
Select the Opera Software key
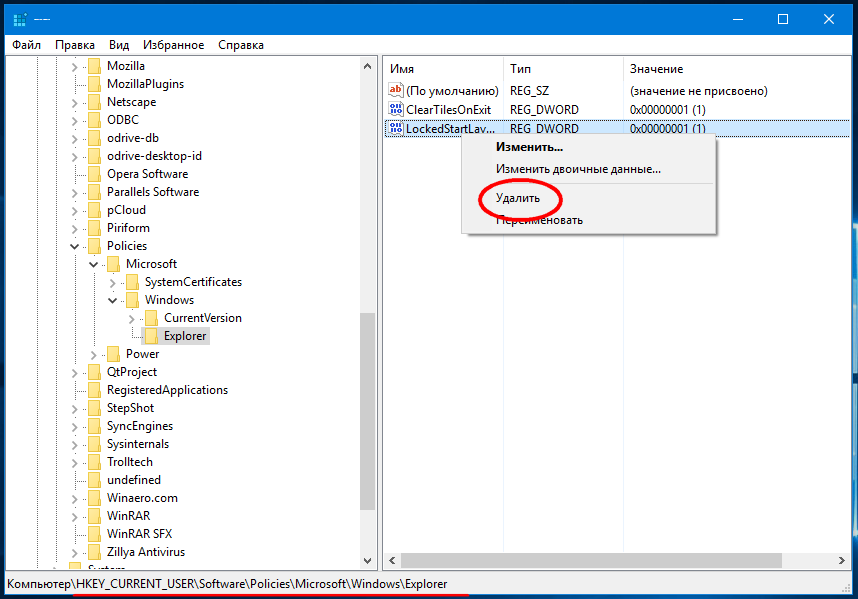147,174
